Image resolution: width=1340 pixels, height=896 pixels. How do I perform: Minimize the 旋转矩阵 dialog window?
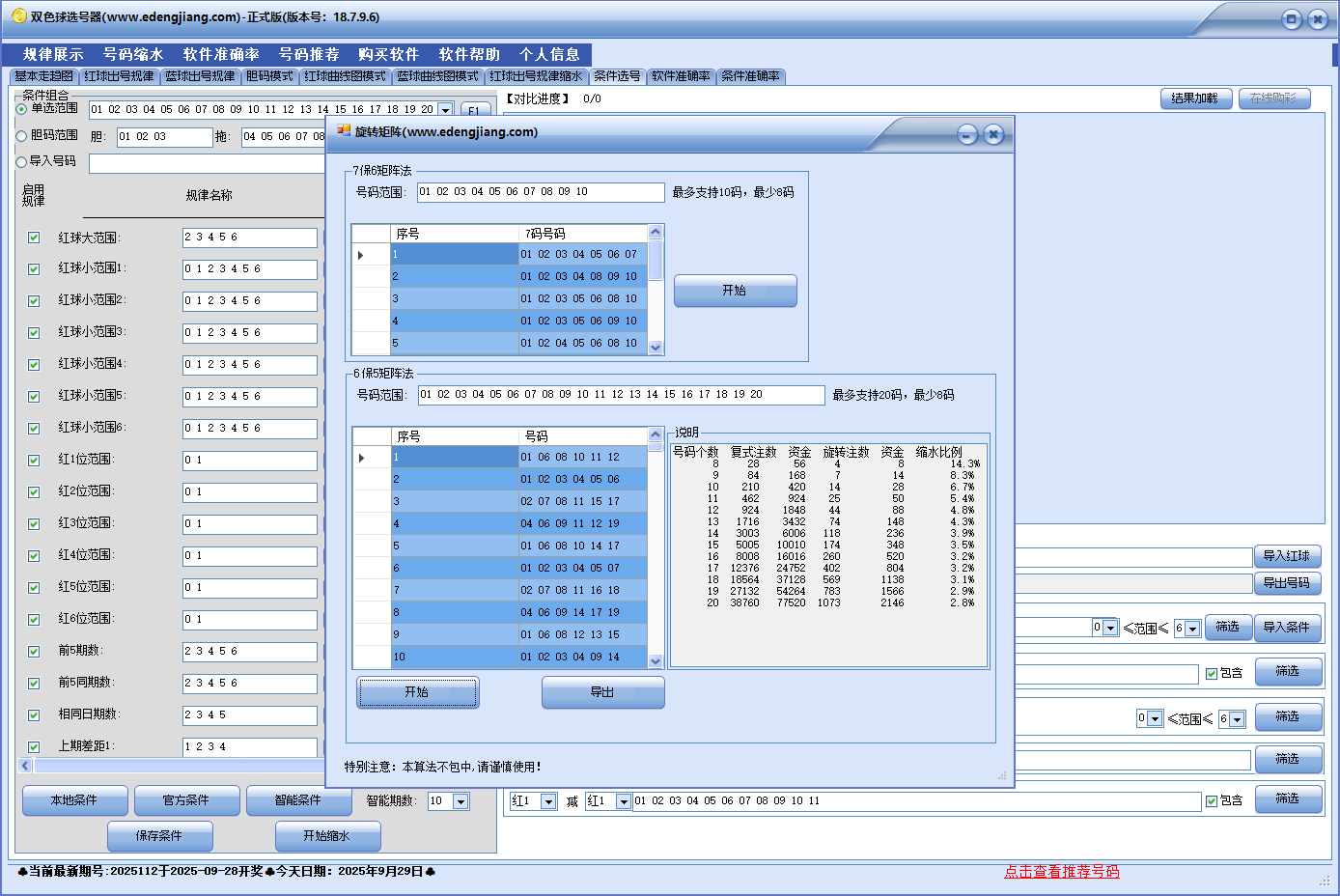[967, 135]
